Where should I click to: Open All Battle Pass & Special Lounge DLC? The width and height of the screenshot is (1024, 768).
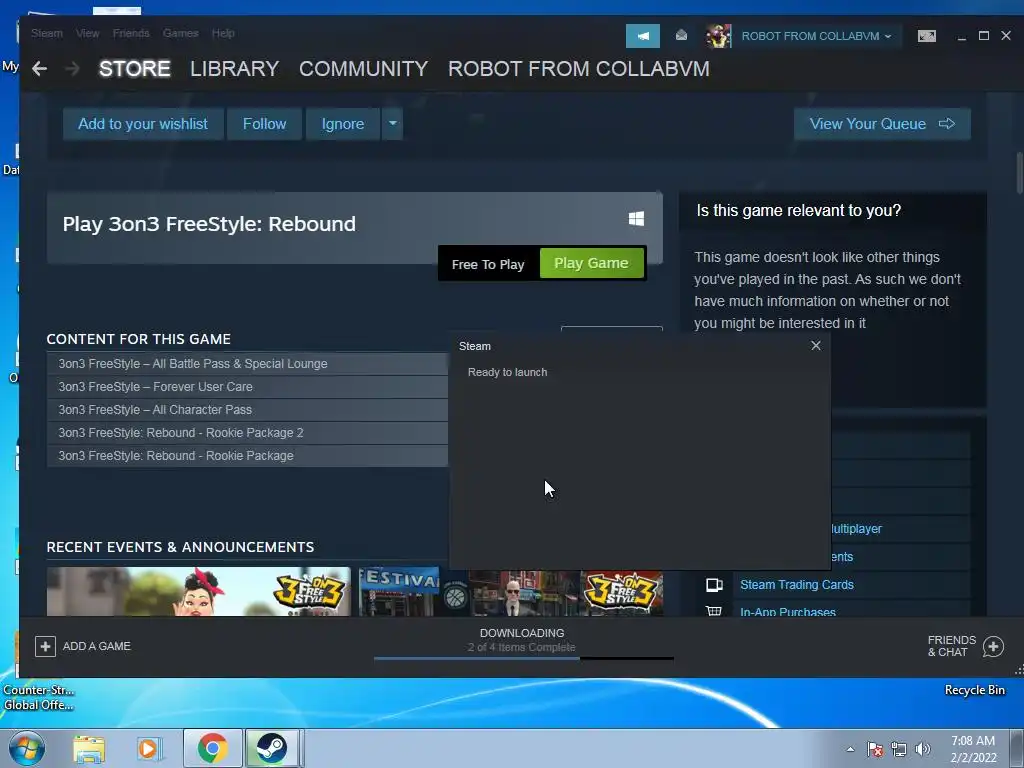pos(248,364)
